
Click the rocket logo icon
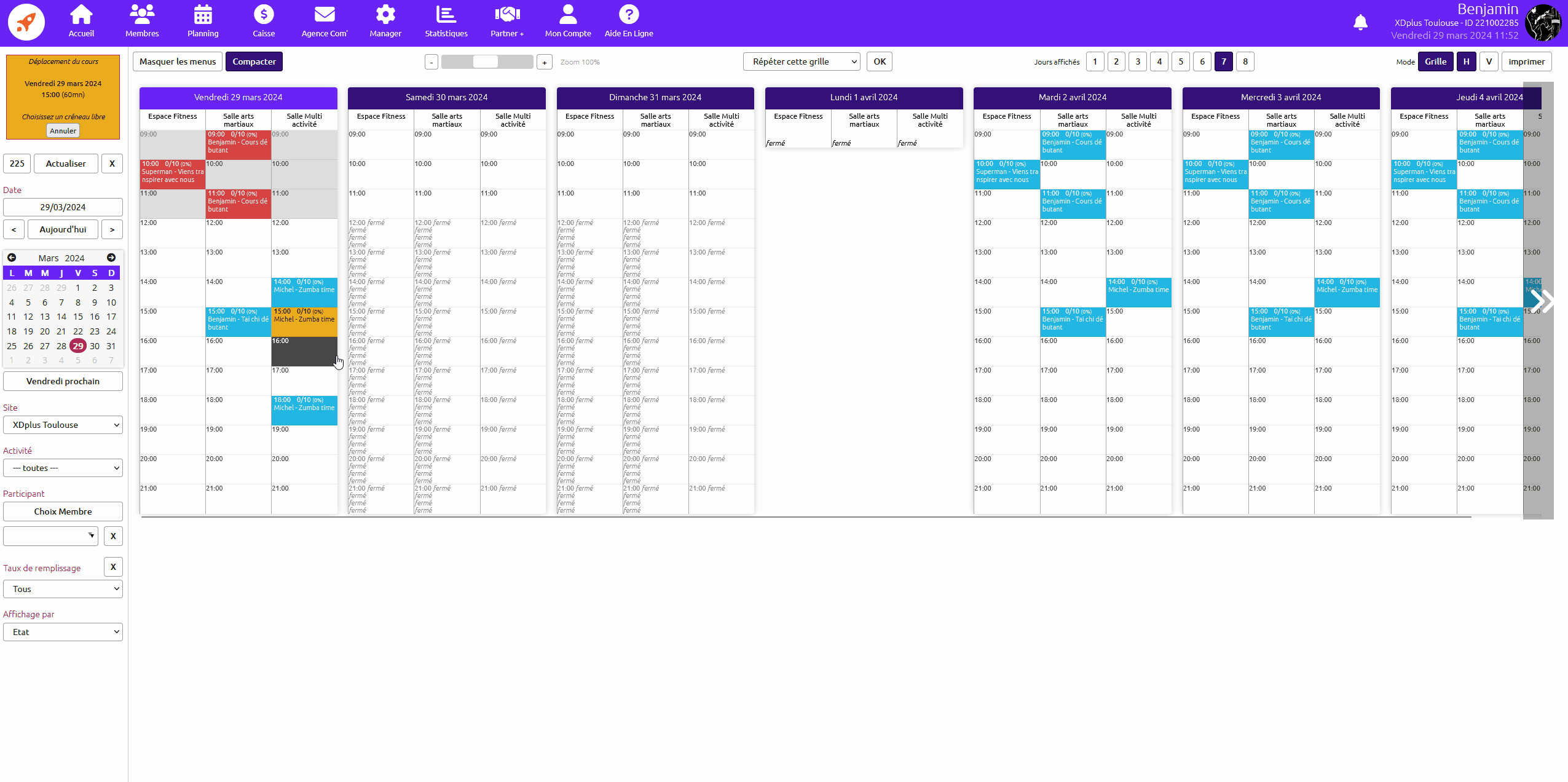[26, 22]
